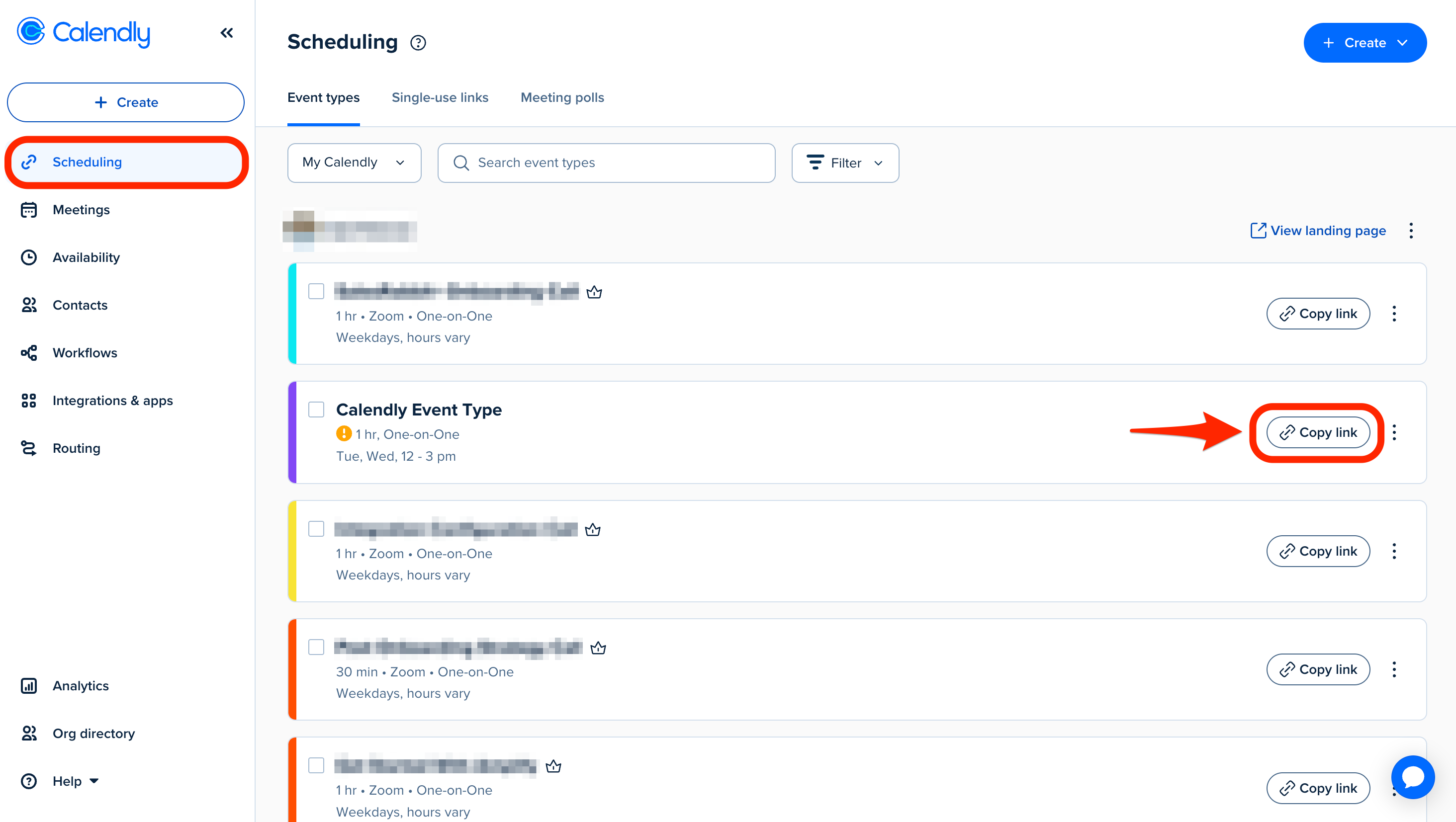Open the My Calendly dropdown
Image resolution: width=1456 pixels, height=822 pixels.
point(354,163)
